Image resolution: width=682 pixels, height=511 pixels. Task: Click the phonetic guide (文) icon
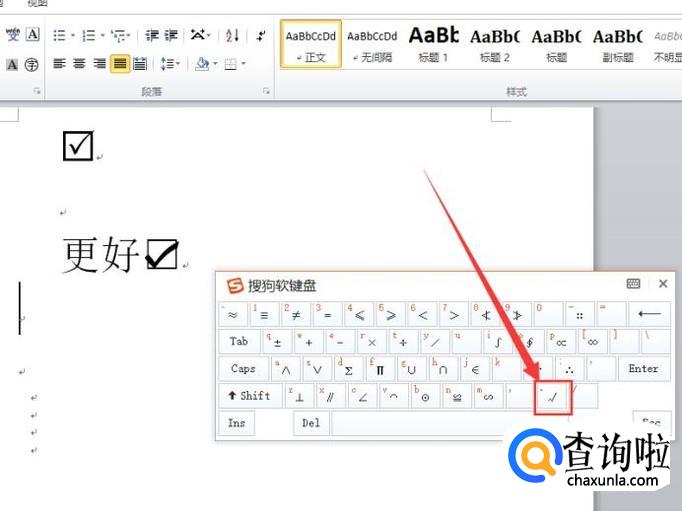13,34
